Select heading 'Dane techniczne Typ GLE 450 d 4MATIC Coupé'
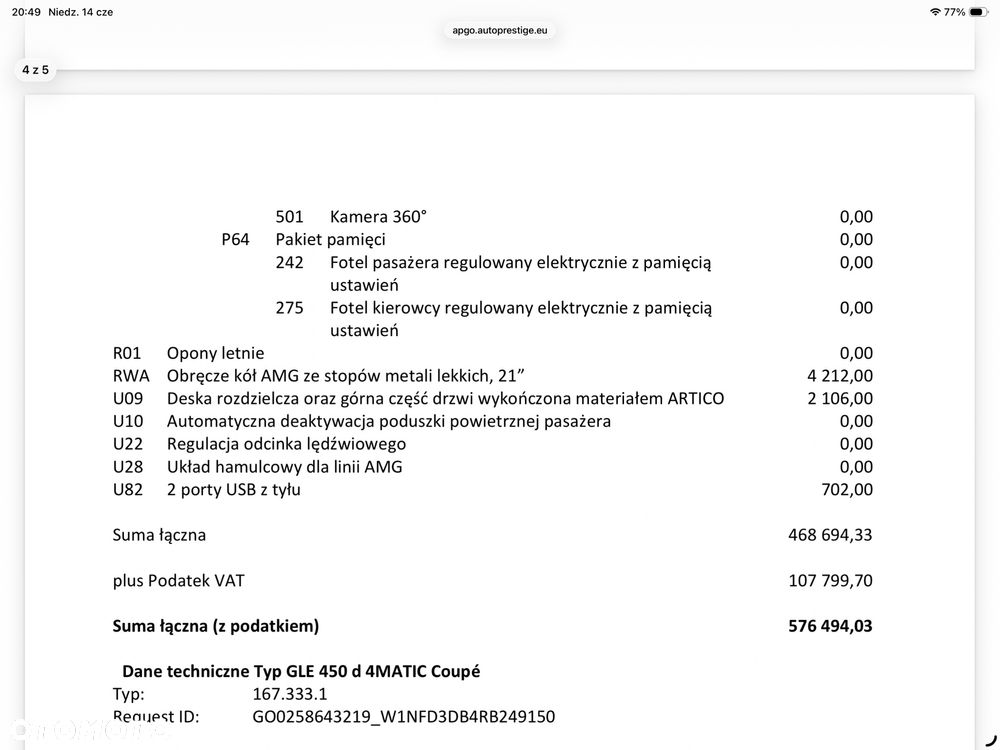Image resolution: width=1000 pixels, height=750 pixels. pos(301,672)
